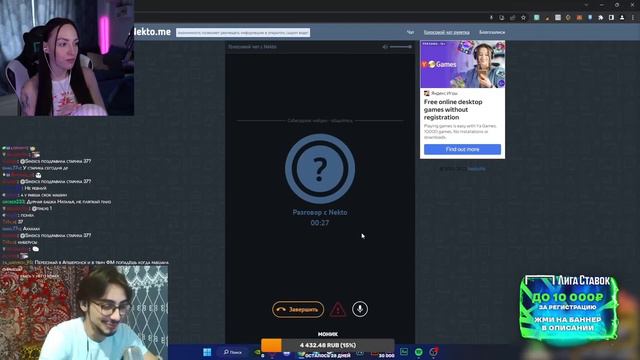Open the browser profile avatar icon
Viewport: 640px width, 360px height.
pyautogui.click(x=622, y=18)
